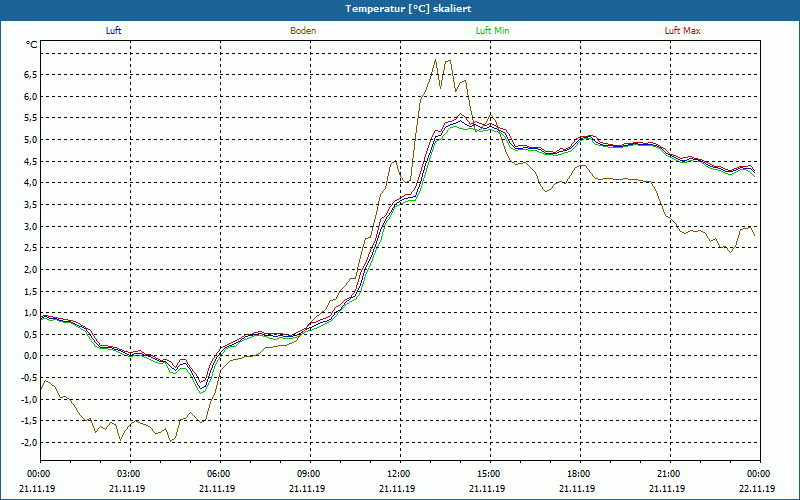
Task: Click the '5,0' y-axis value
Action: point(30,140)
